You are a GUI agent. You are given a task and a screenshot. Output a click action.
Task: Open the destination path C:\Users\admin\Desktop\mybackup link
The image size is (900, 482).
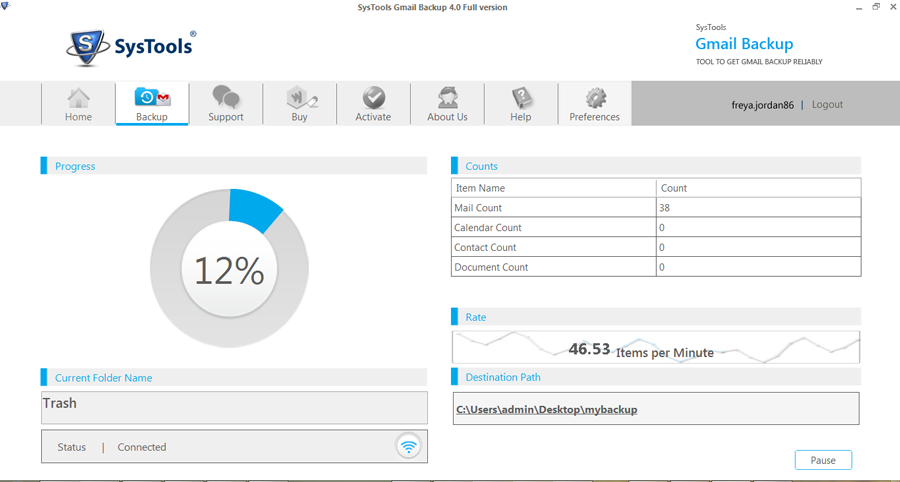pos(546,410)
